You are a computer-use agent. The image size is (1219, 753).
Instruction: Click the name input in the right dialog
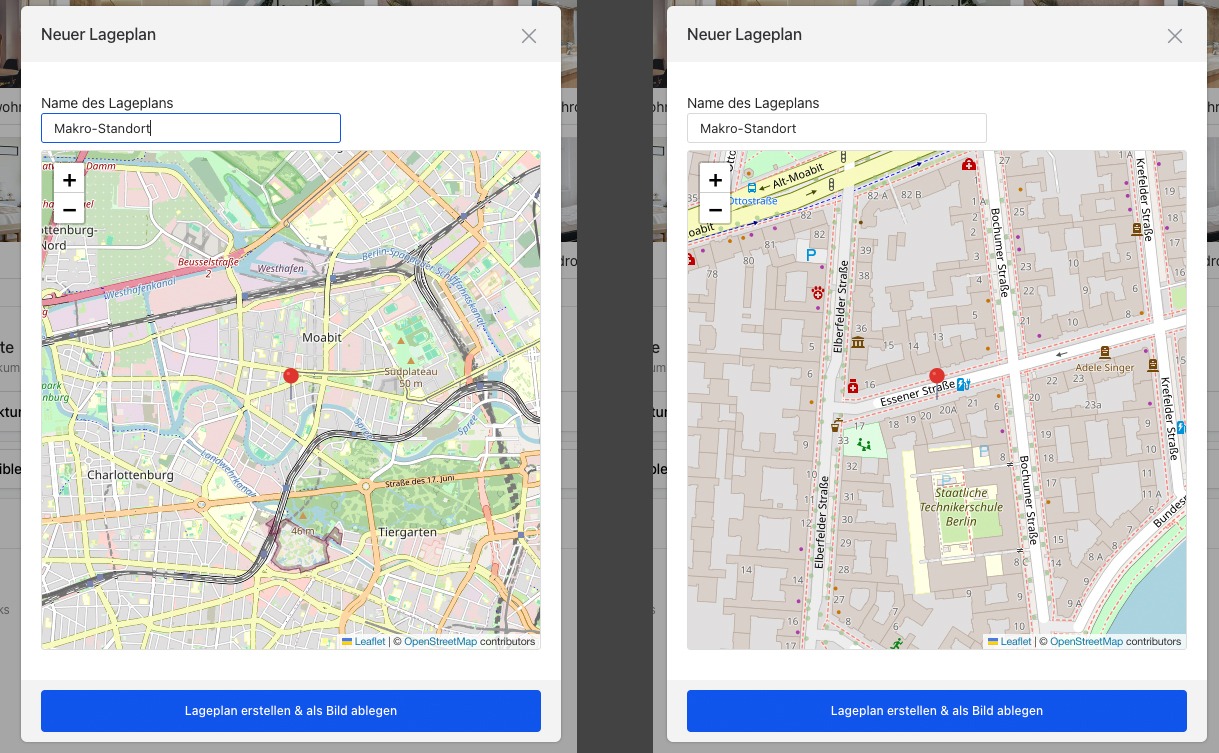[837, 128]
